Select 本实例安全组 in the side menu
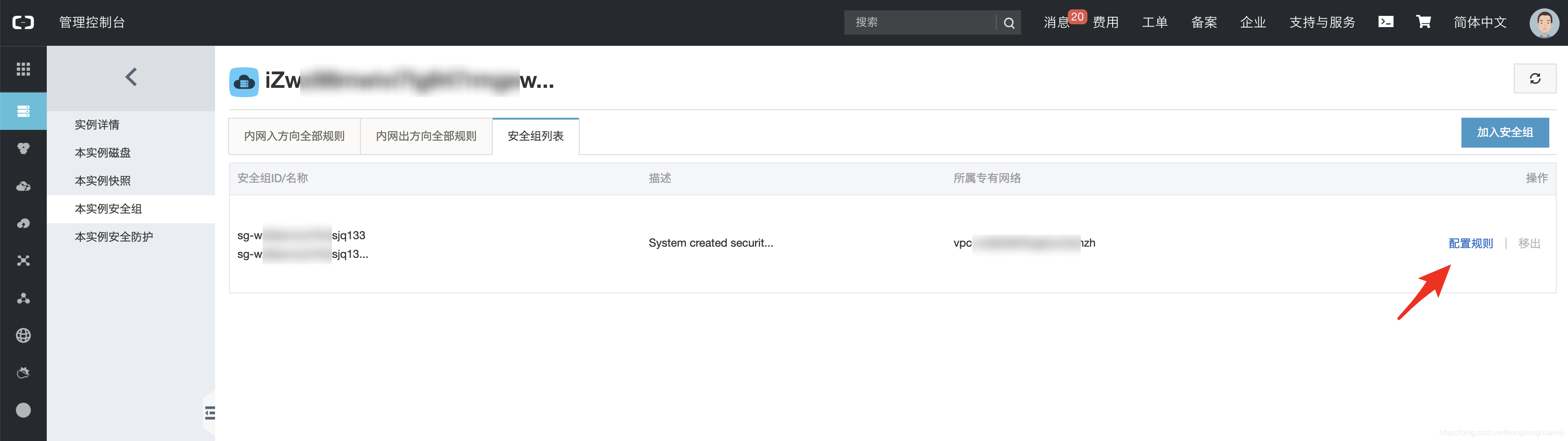Screen dimensions: 1568x441 [x=131, y=209]
